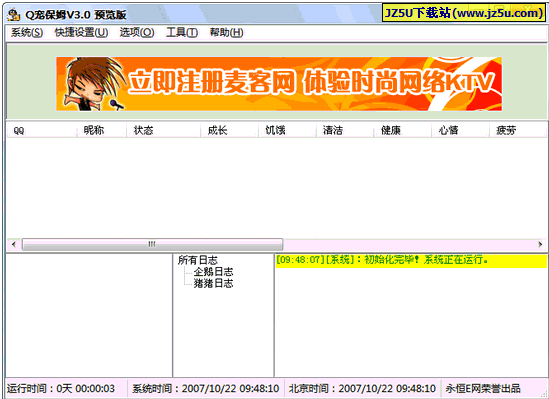Open the 工具(T) menu
The height and width of the screenshot is (399, 549).
tap(182, 33)
